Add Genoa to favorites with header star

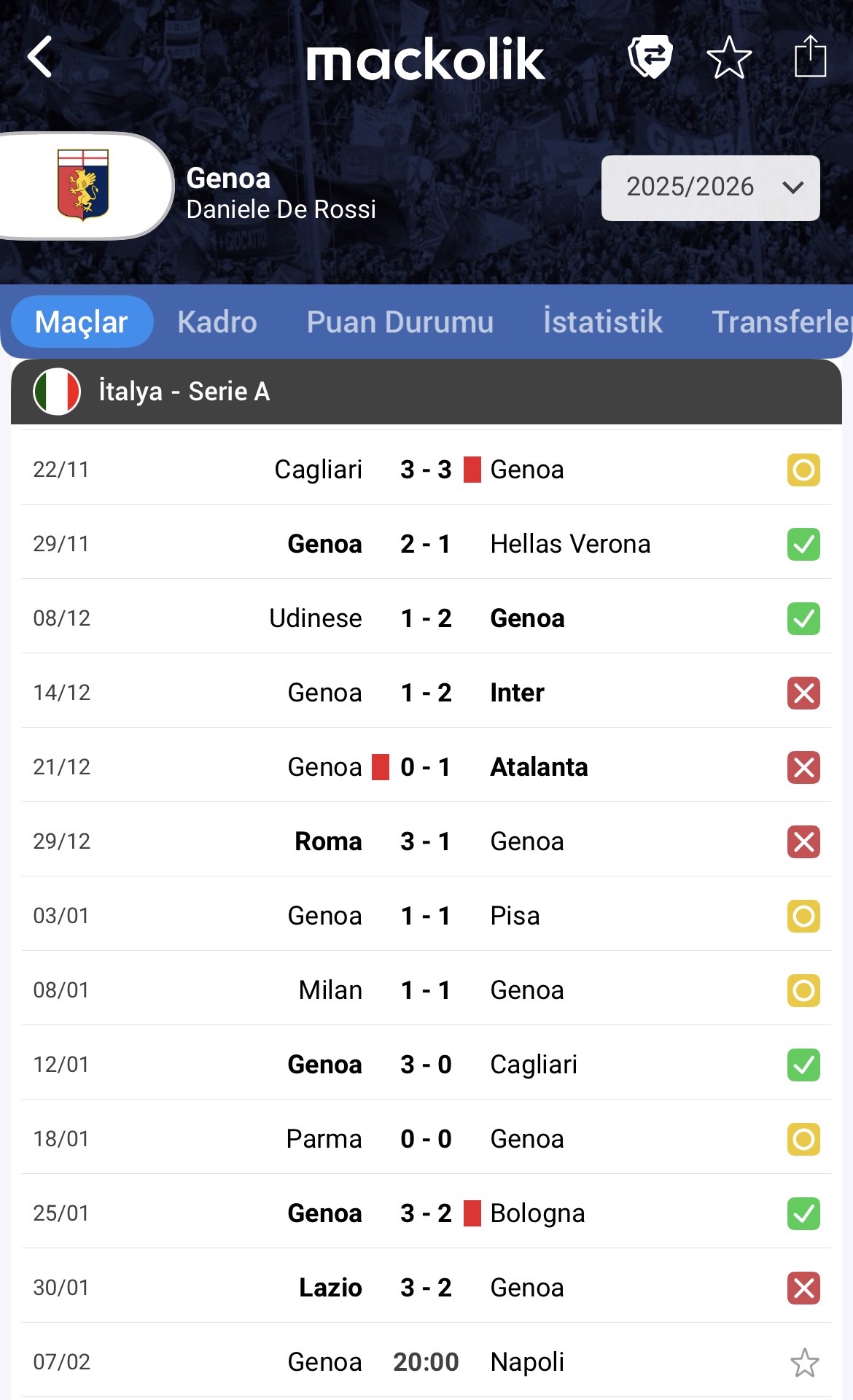click(729, 57)
